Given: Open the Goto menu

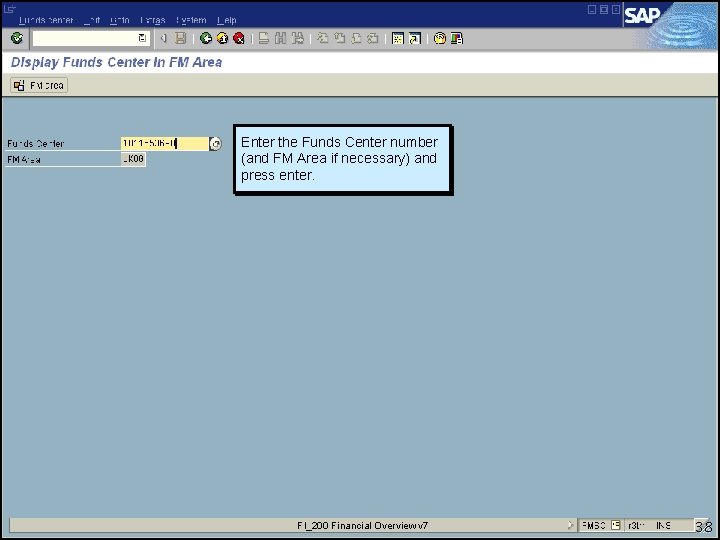Looking at the screenshot, I should click(119, 20).
